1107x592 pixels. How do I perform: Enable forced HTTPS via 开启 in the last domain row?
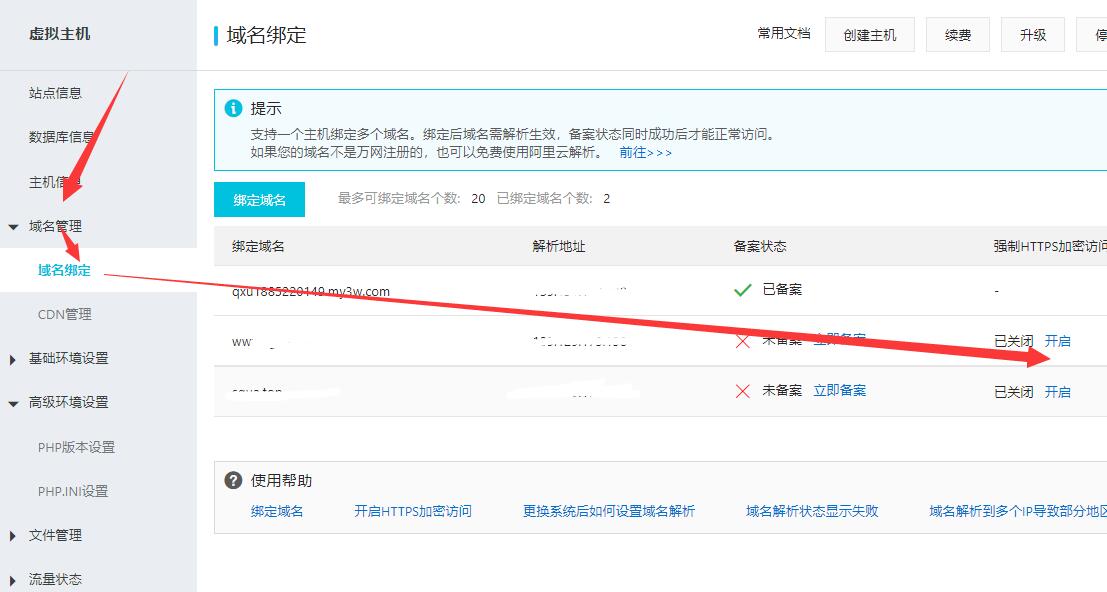[1057, 392]
